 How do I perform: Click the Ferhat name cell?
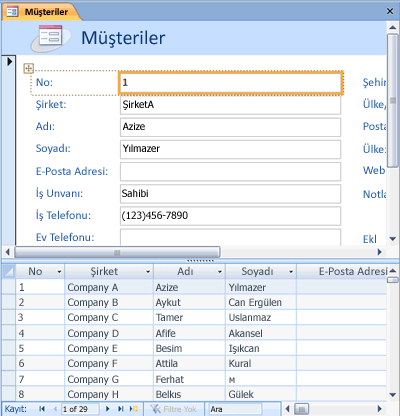coord(189,379)
